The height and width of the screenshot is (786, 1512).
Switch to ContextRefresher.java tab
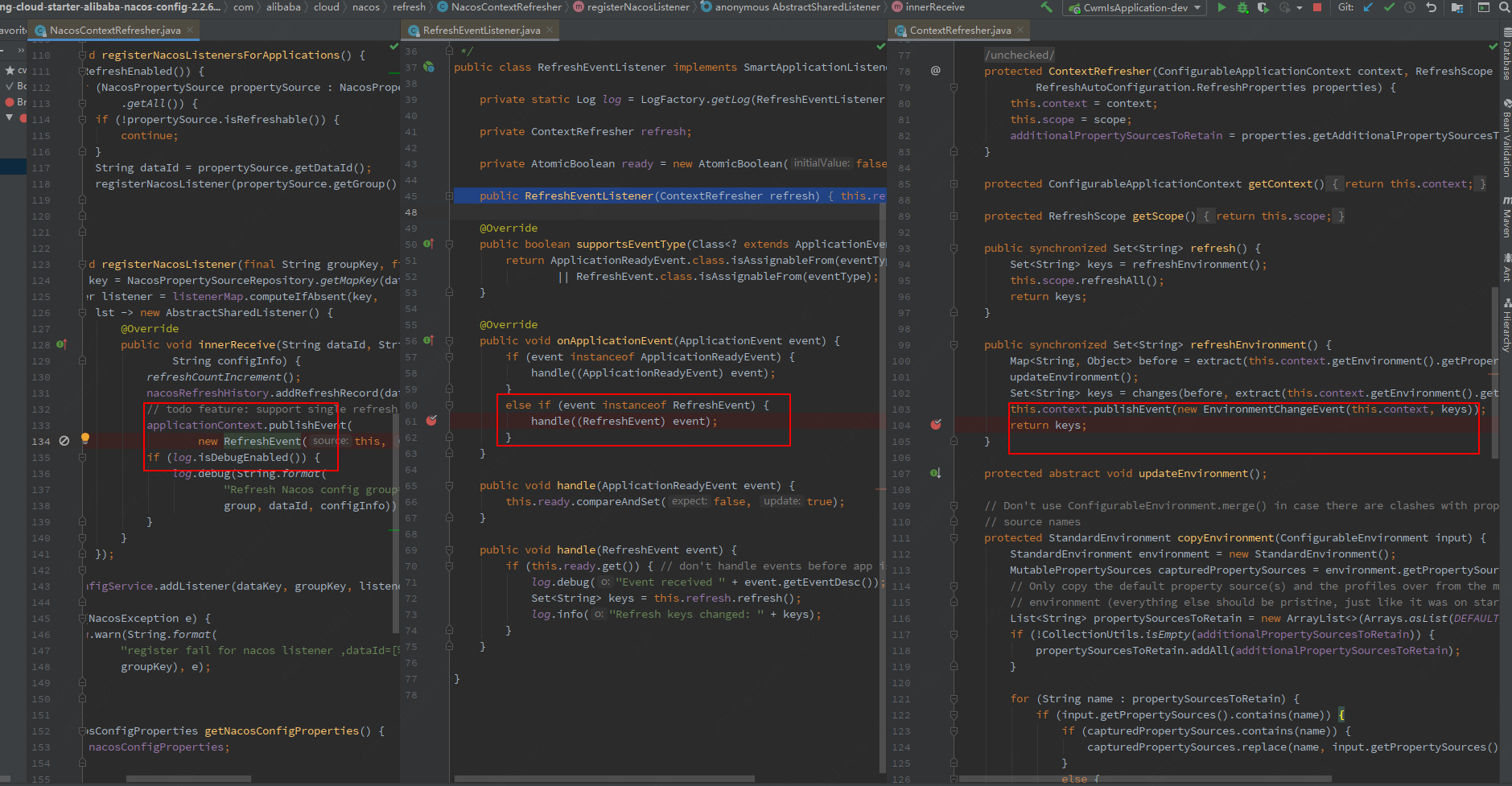pos(960,30)
